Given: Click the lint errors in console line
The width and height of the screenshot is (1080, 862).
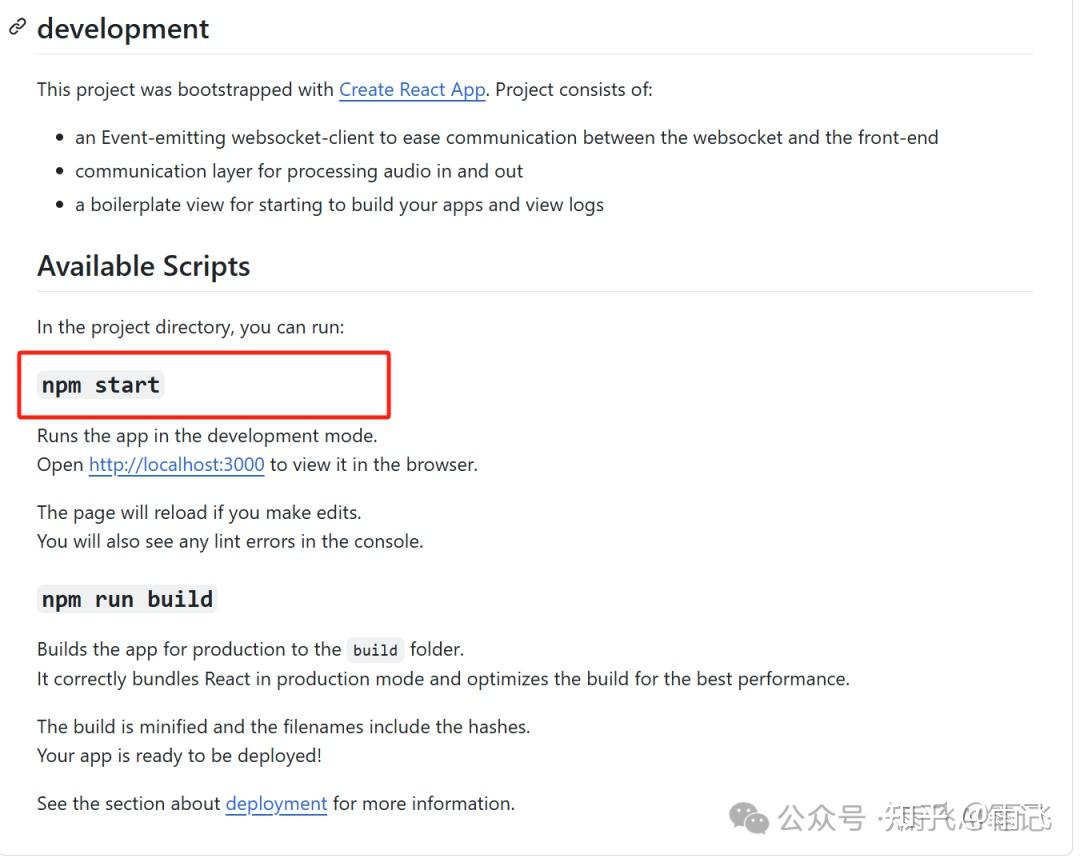Looking at the screenshot, I should (x=230, y=541).
